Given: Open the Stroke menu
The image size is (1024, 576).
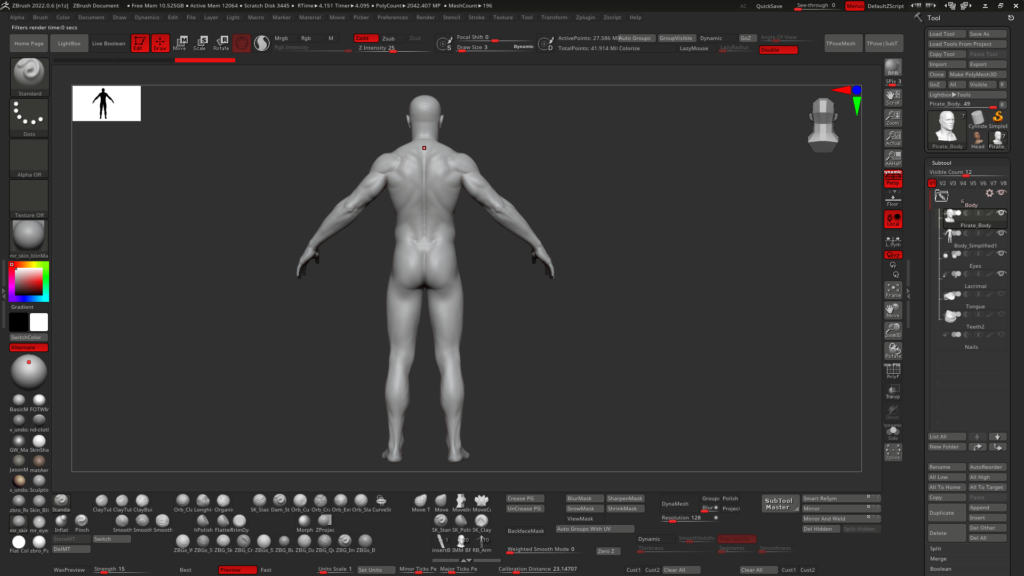Looking at the screenshot, I should (476, 17).
